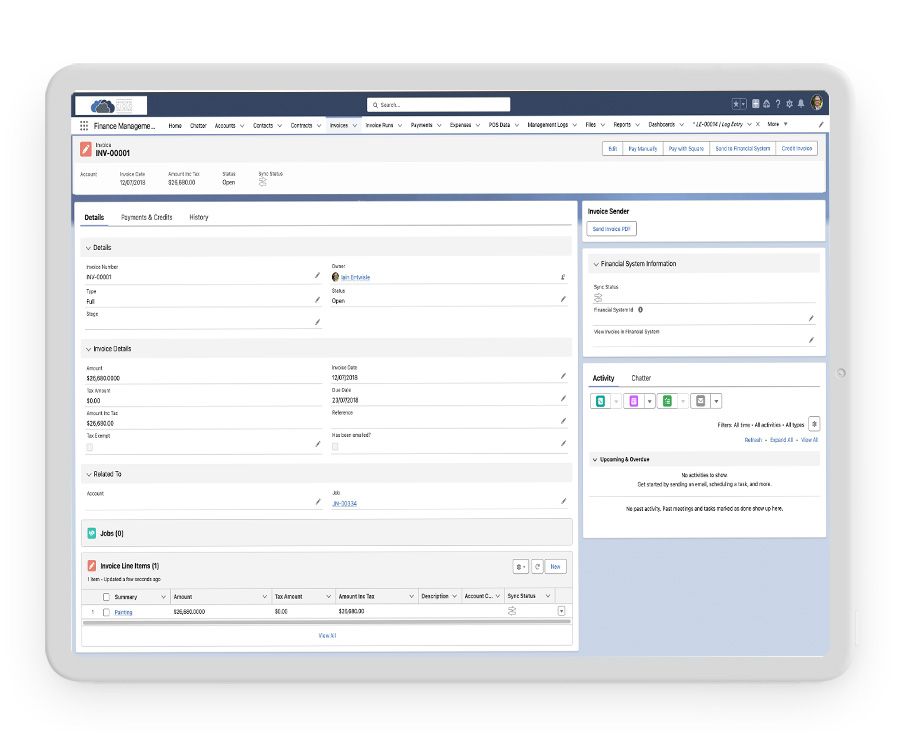
Task: Refresh the Invoice Line Items list
Action: coord(537,566)
